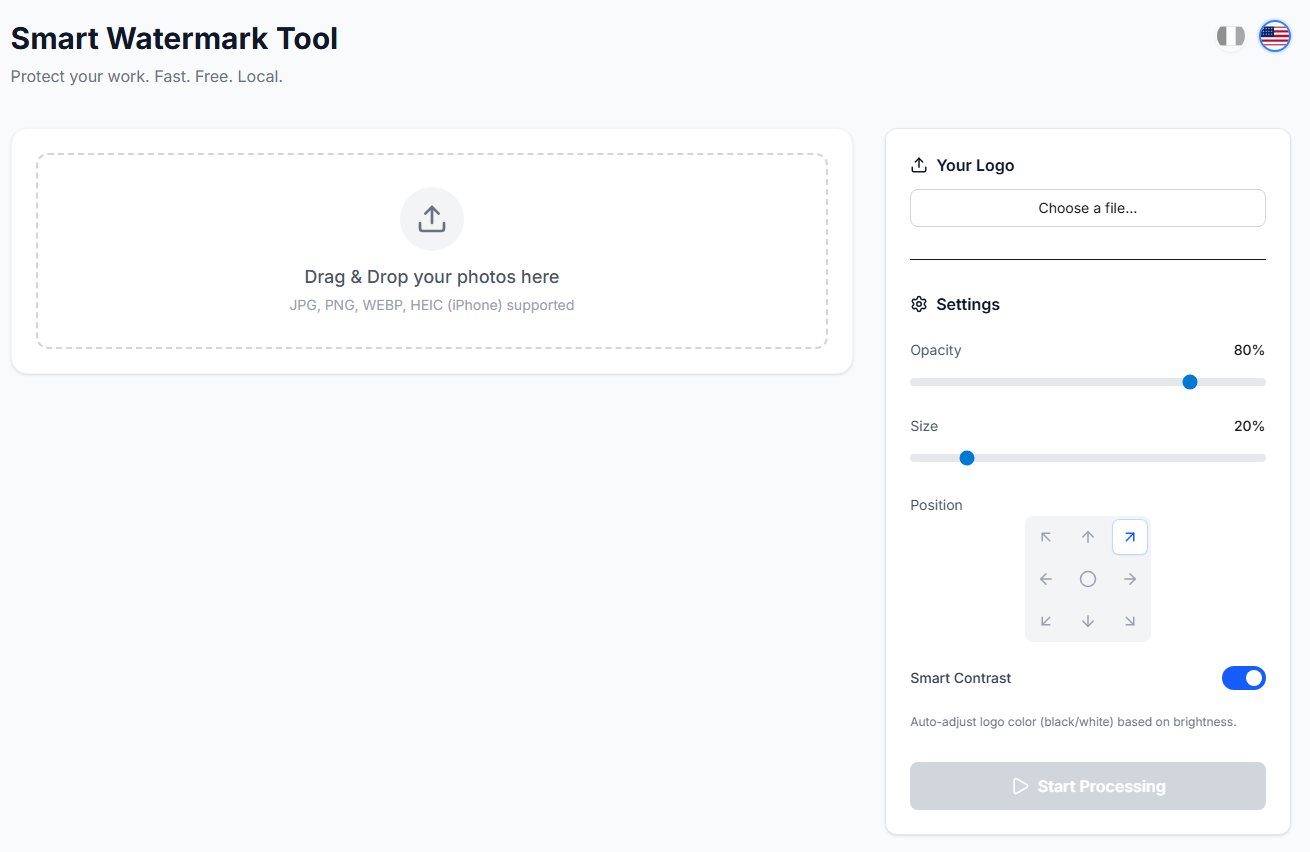1310x852 pixels.
Task: Click the Settings gear icon
Action: pyautogui.click(x=919, y=304)
